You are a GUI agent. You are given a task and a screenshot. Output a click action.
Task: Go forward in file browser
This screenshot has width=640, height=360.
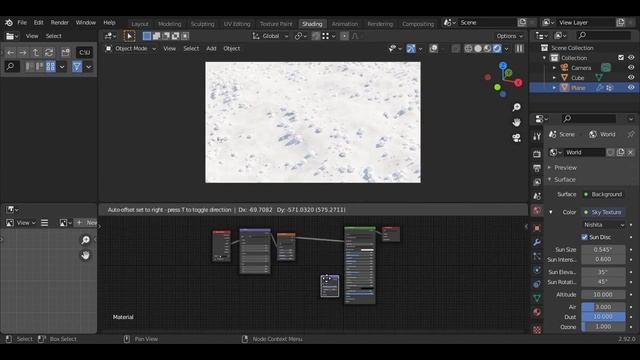[23, 53]
